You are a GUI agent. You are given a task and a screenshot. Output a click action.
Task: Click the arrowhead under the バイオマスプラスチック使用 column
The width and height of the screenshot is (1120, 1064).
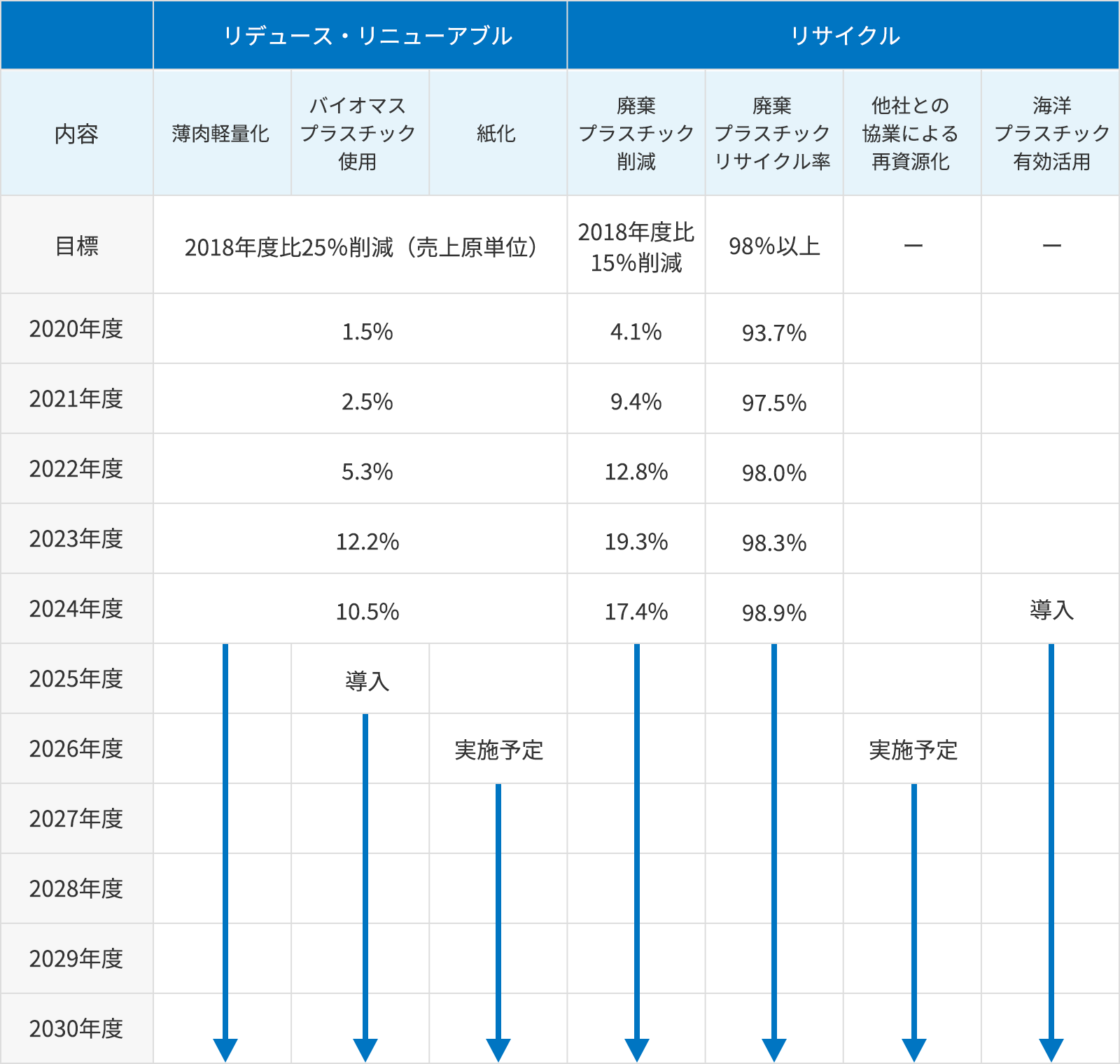pyautogui.click(x=365, y=1049)
